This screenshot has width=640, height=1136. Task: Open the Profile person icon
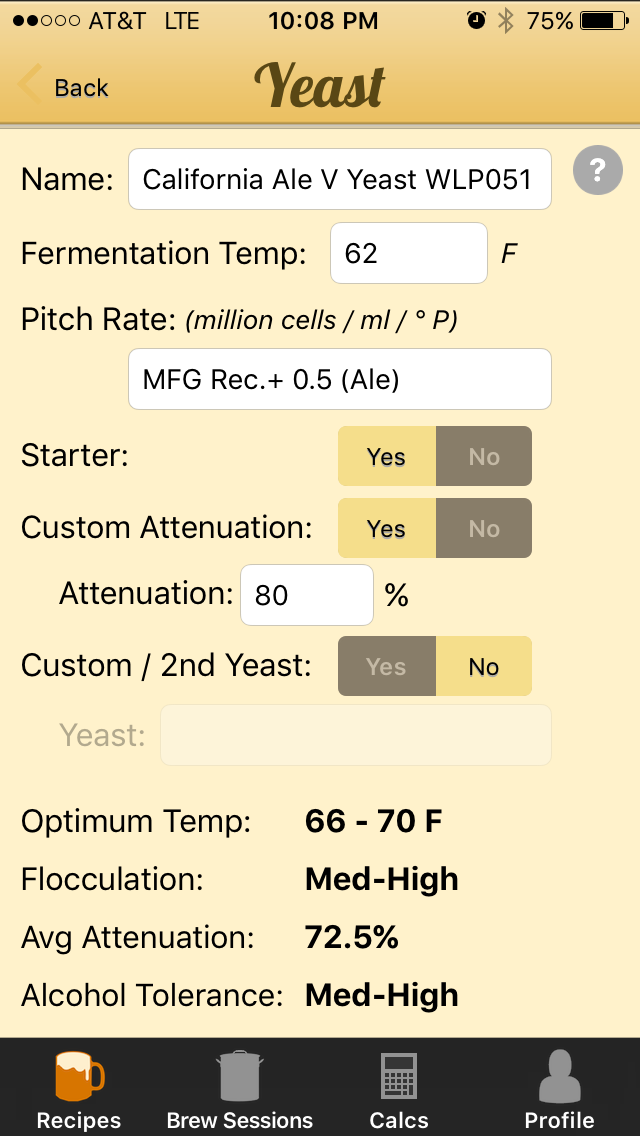pyautogui.click(x=560, y=1075)
